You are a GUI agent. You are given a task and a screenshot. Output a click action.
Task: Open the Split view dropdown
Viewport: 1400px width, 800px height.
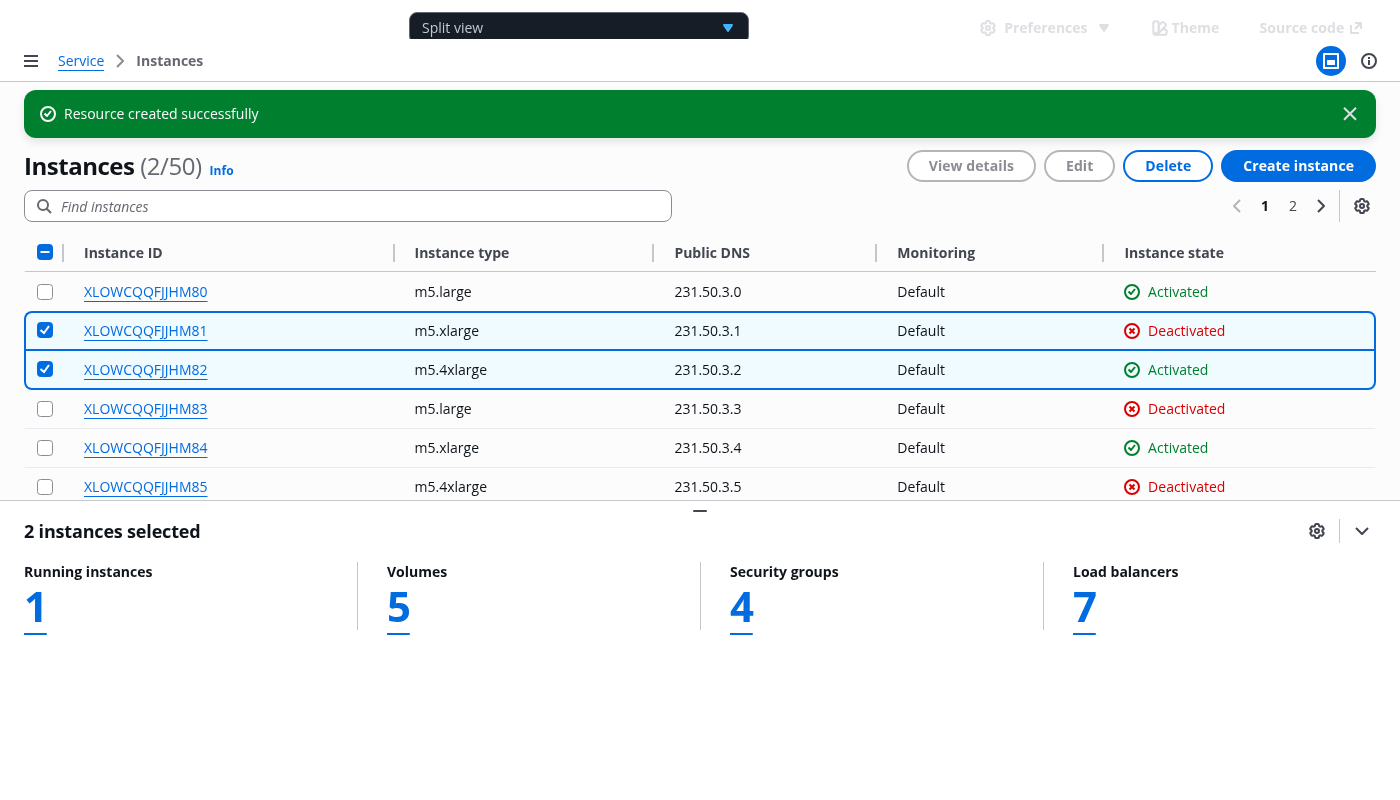pos(578,27)
